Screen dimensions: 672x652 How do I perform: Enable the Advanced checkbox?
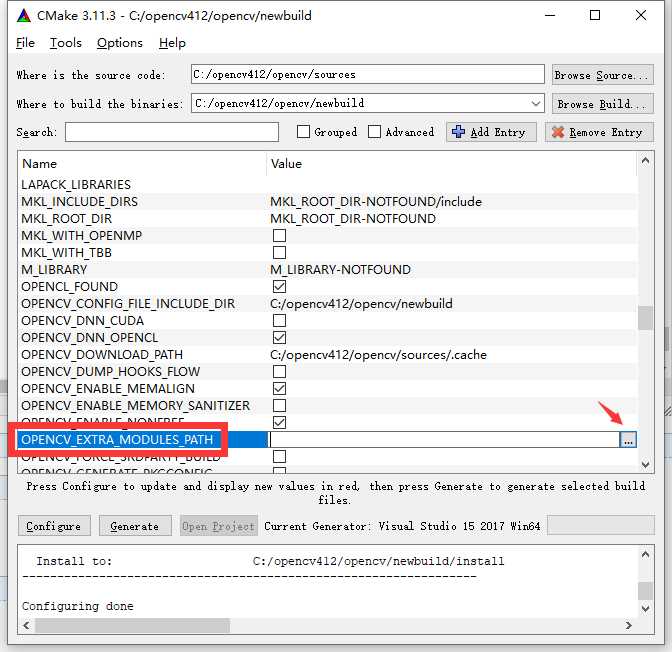(x=374, y=132)
